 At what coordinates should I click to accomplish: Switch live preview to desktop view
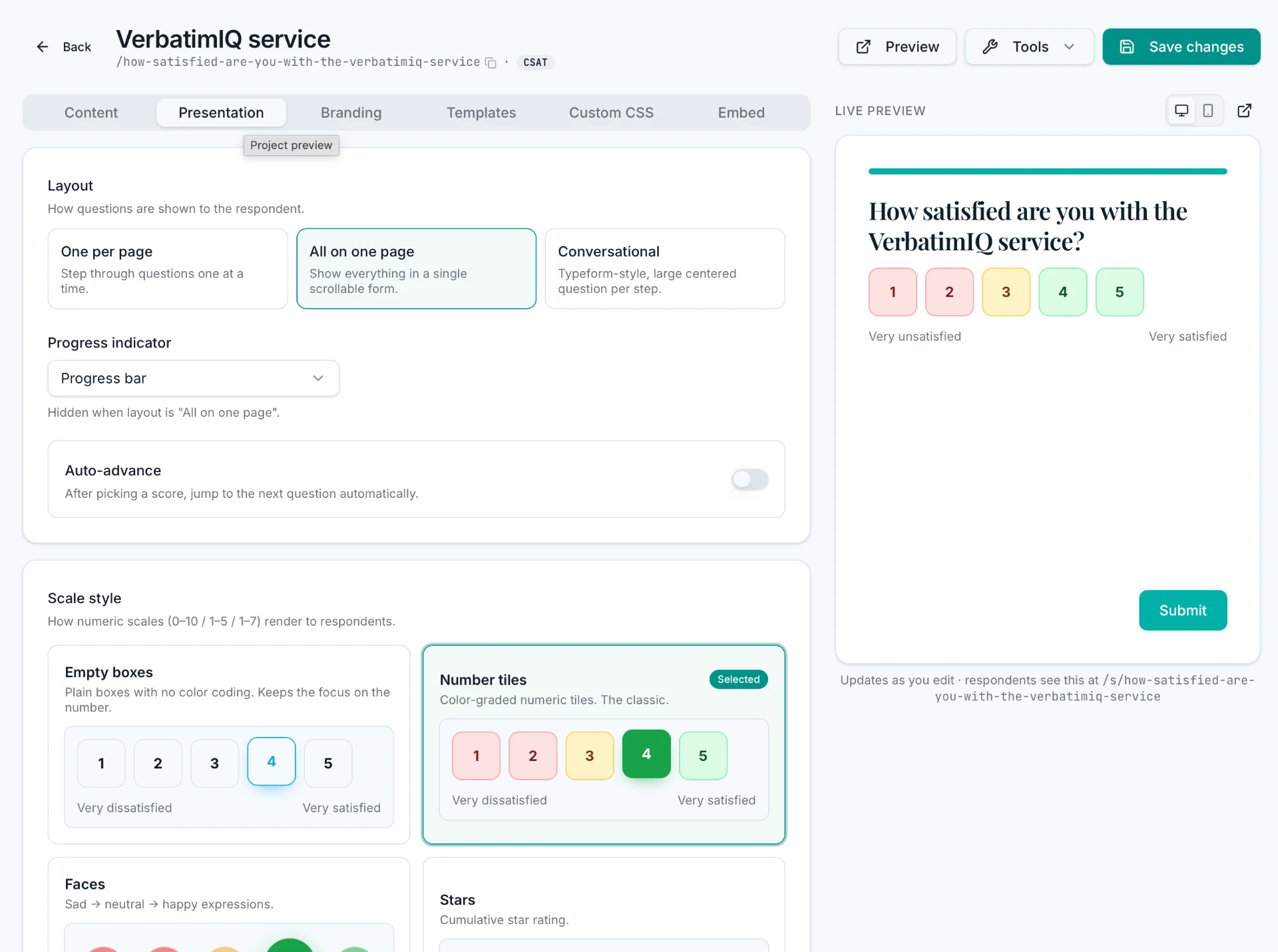point(1181,111)
